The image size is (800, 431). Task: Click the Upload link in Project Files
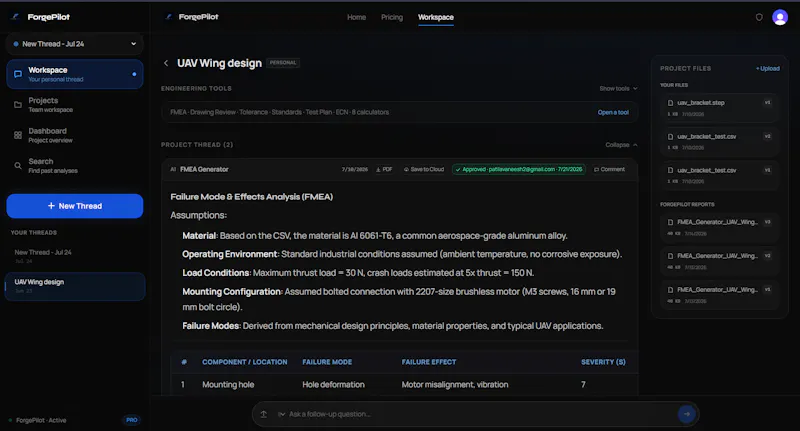[x=768, y=68]
